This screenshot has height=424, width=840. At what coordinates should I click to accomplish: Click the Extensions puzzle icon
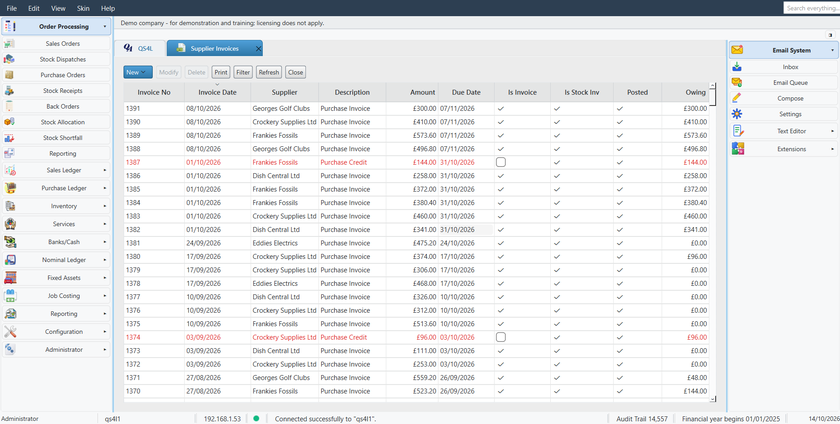[x=738, y=148]
